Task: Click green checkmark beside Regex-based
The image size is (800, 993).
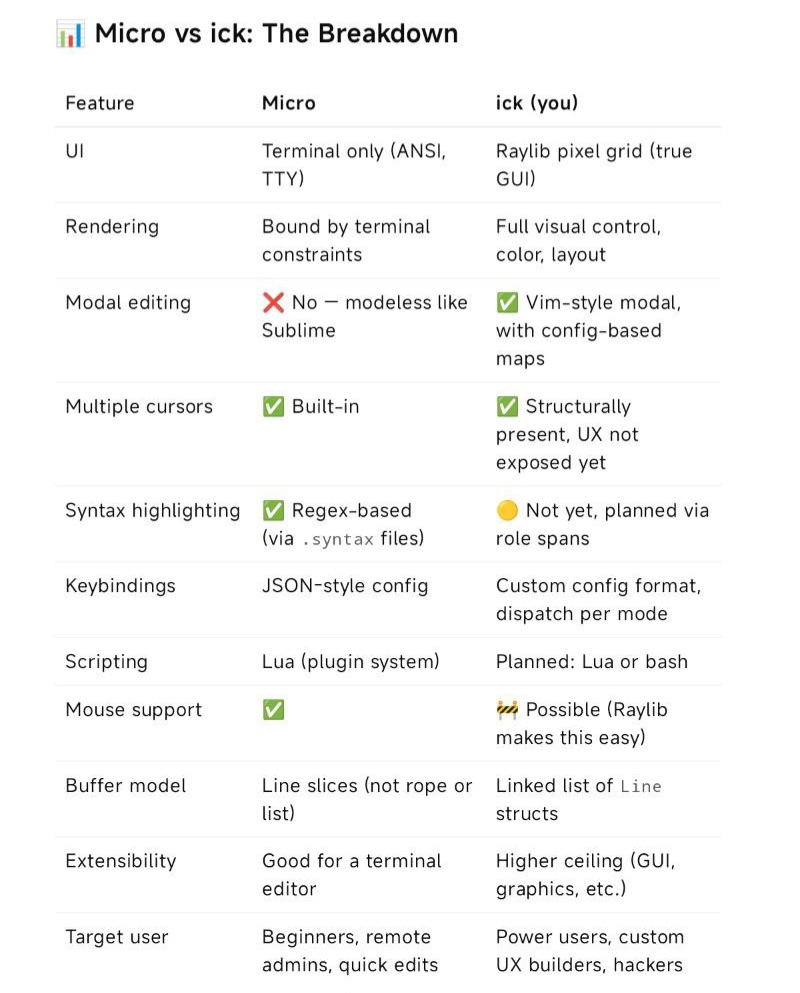Action: click(273, 510)
